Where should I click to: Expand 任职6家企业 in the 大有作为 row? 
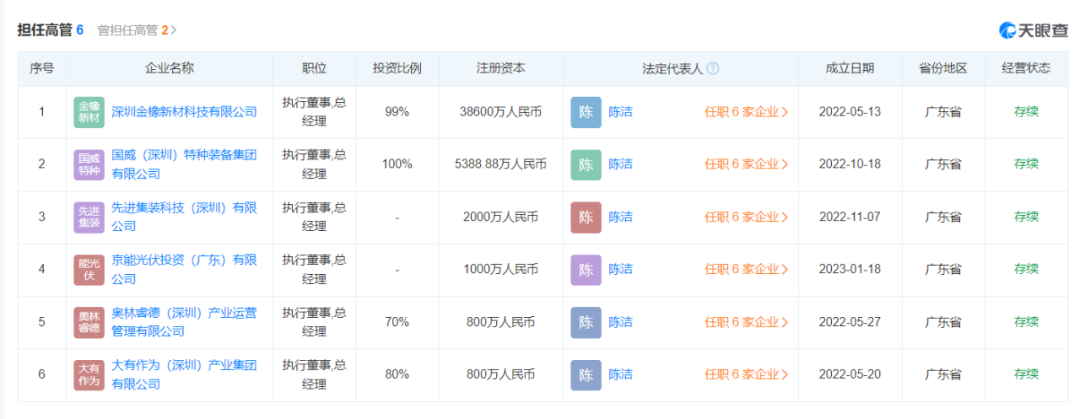pos(746,374)
